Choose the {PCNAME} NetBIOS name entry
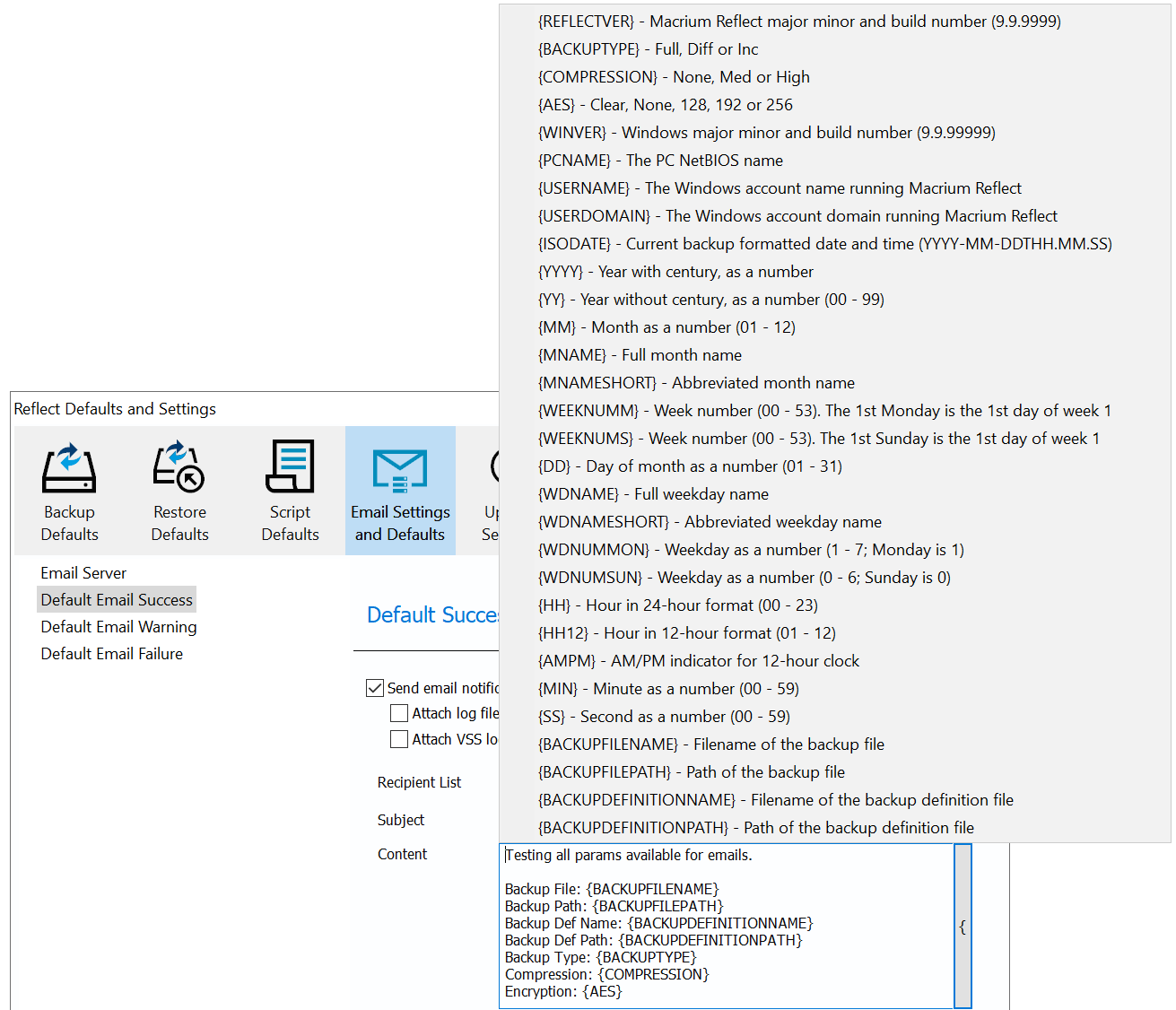1176x1010 pixels. (x=834, y=161)
